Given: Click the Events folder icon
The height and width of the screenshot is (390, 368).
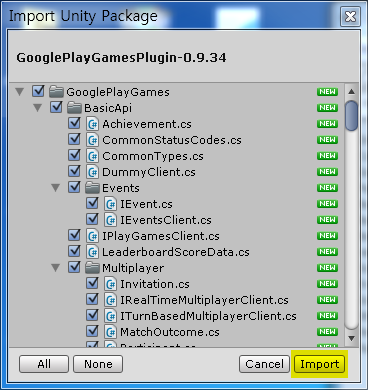Looking at the screenshot, I should pyautogui.click(x=92, y=188).
